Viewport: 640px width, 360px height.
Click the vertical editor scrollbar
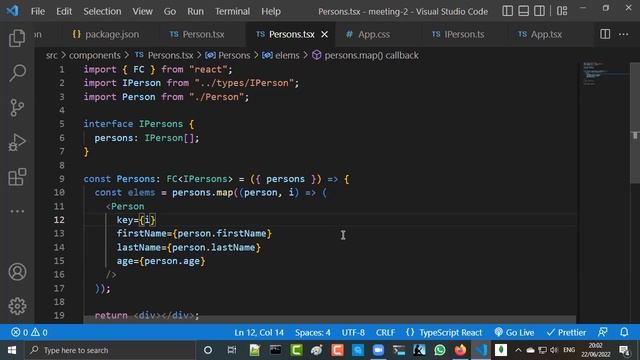pos(635,122)
